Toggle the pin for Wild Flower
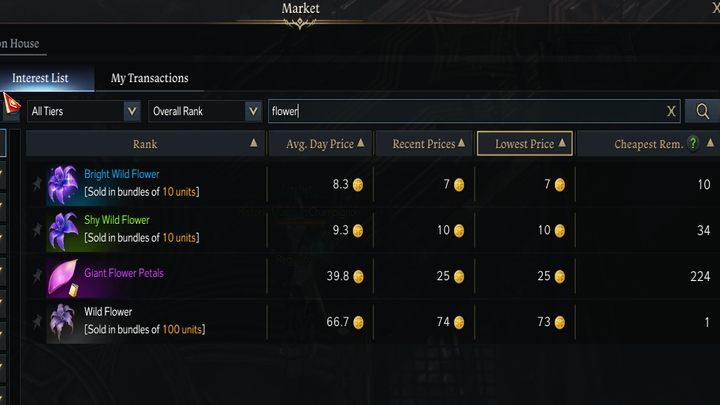Image resolution: width=720 pixels, height=405 pixels. point(37,321)
